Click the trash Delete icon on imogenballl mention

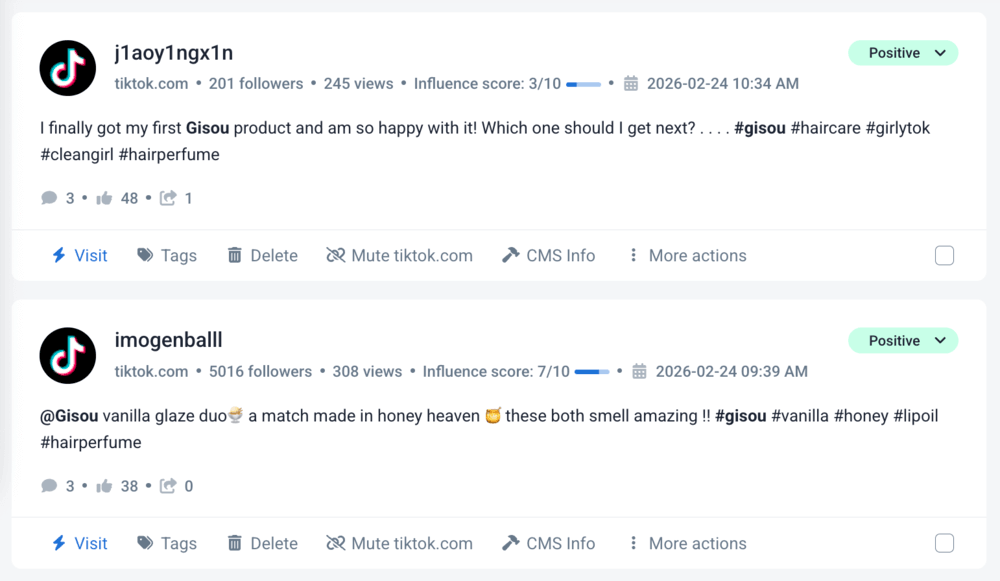[x=235, y=544]
